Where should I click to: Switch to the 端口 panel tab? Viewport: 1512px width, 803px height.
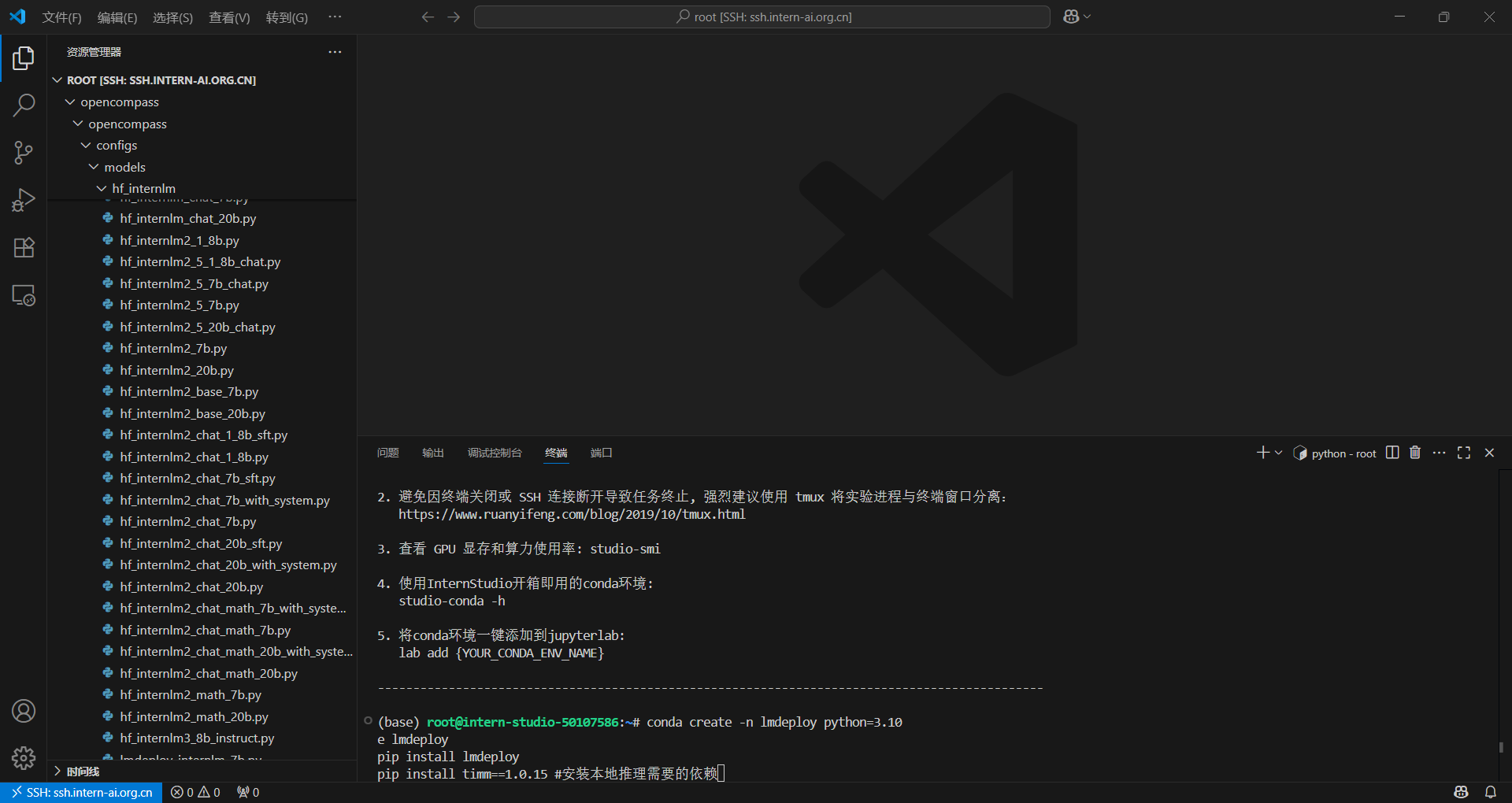[x=601, y=453]
